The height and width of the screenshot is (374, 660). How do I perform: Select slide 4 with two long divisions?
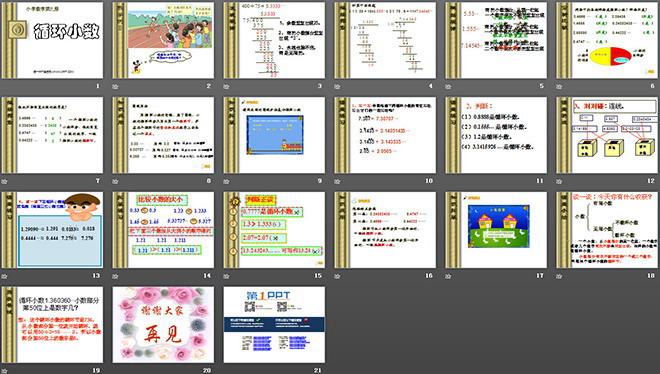click(x=385, y=40)
